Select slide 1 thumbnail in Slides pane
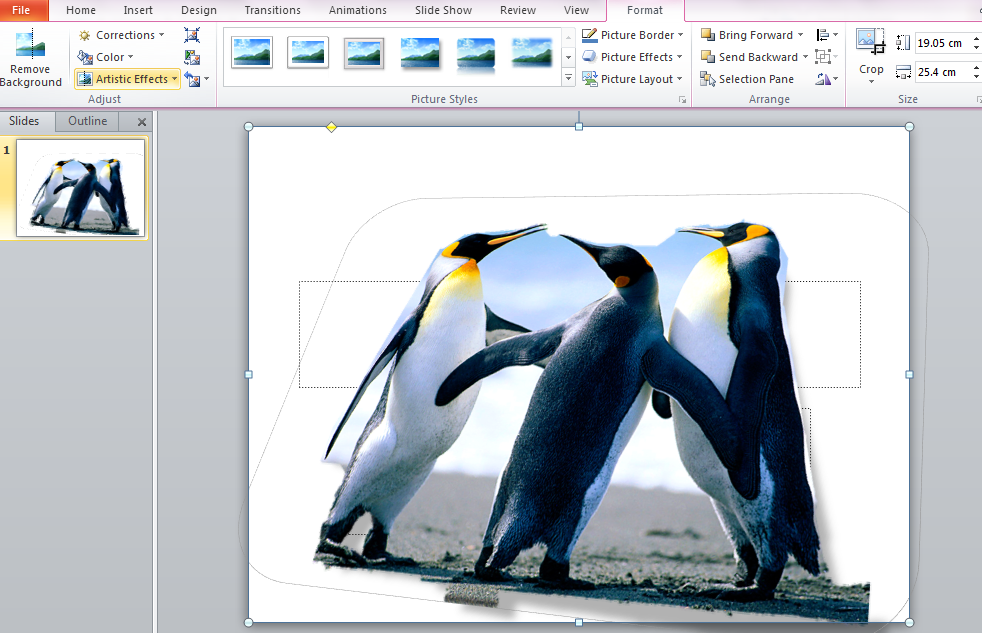 (x=81, y=188)
